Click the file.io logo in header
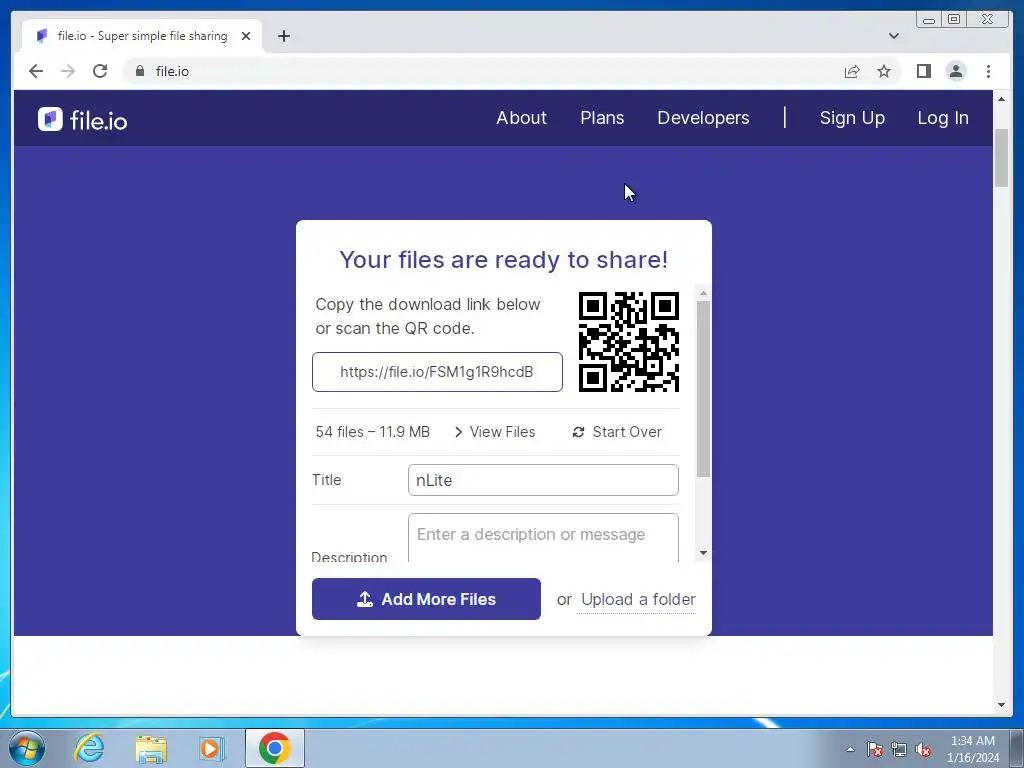The height and width of the screenshot is (768, 1024). (82, 120)
